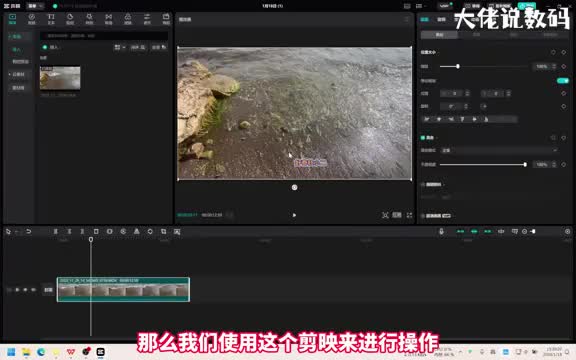Click the mirror flip icon in the timeline toolbar
Screen dimensions: 576x360
[136, 231]
